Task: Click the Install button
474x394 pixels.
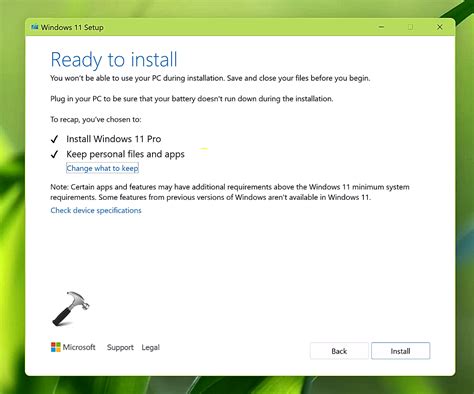Action: click(x=400, y=351)
